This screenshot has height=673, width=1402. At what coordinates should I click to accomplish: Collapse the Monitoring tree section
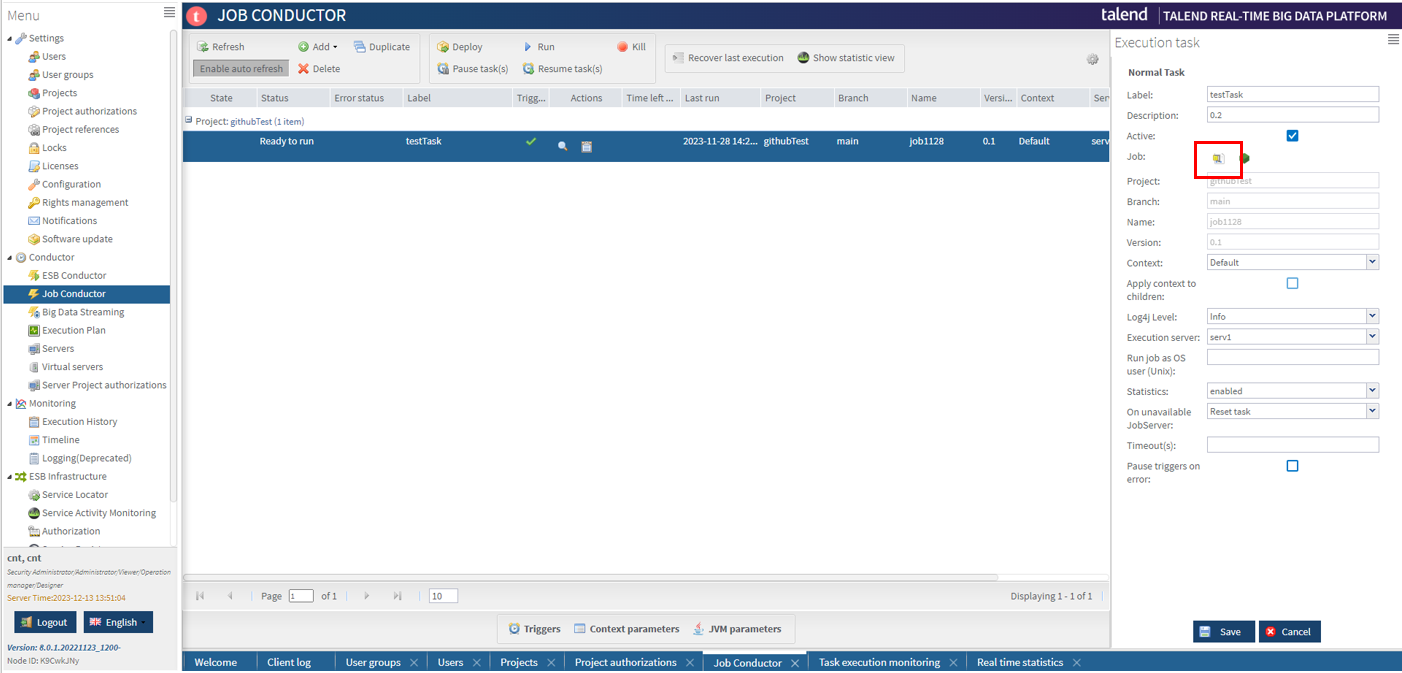click(10, 404)
